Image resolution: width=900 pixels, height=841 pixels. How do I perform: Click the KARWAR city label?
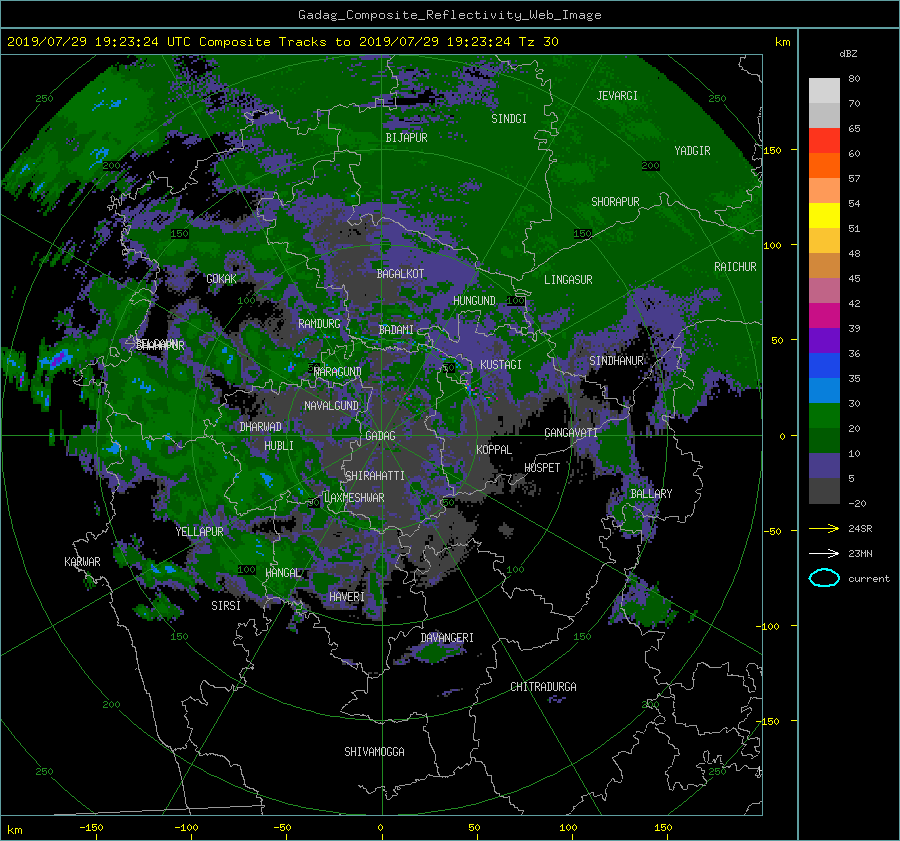(82, 562)
